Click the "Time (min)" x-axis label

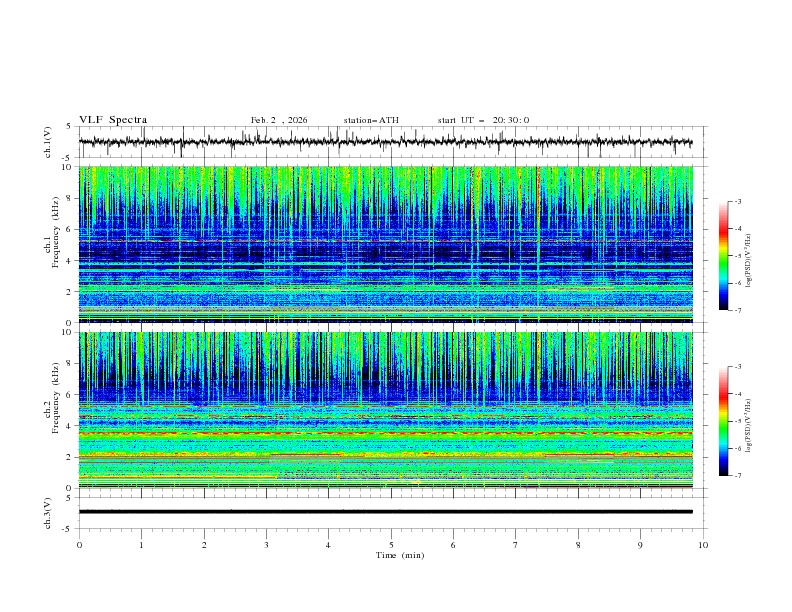click(400, 555)
